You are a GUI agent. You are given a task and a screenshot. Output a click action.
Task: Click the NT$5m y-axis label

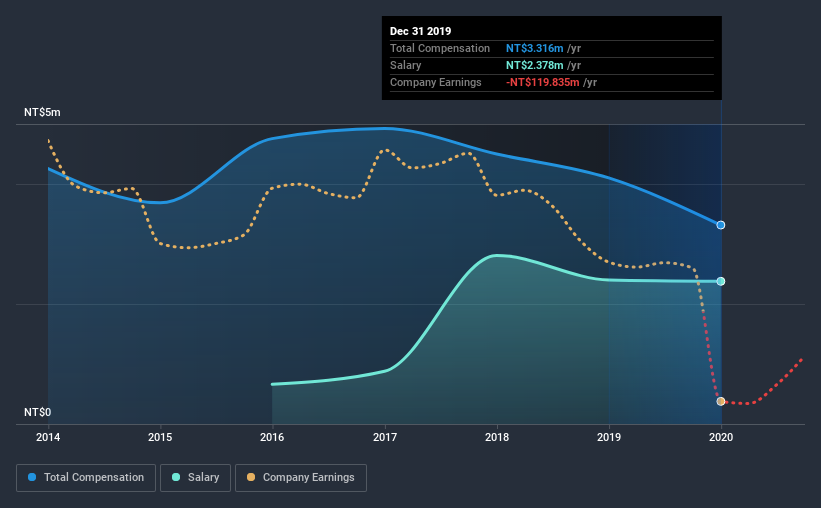[42, 113]
